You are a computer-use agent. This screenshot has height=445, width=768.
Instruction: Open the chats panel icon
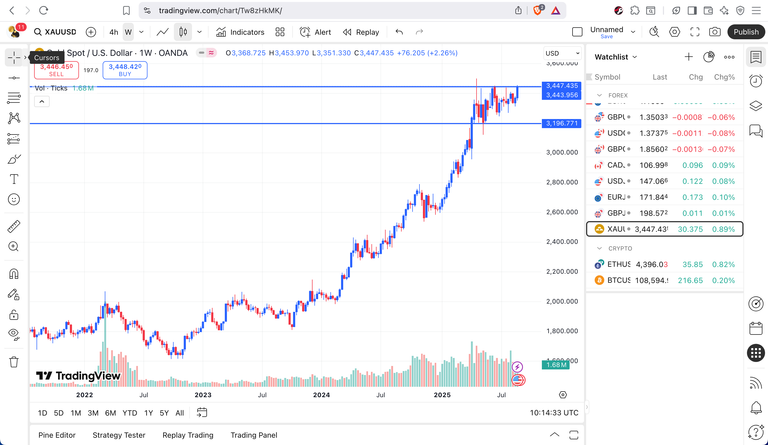(x=756, y=130)
